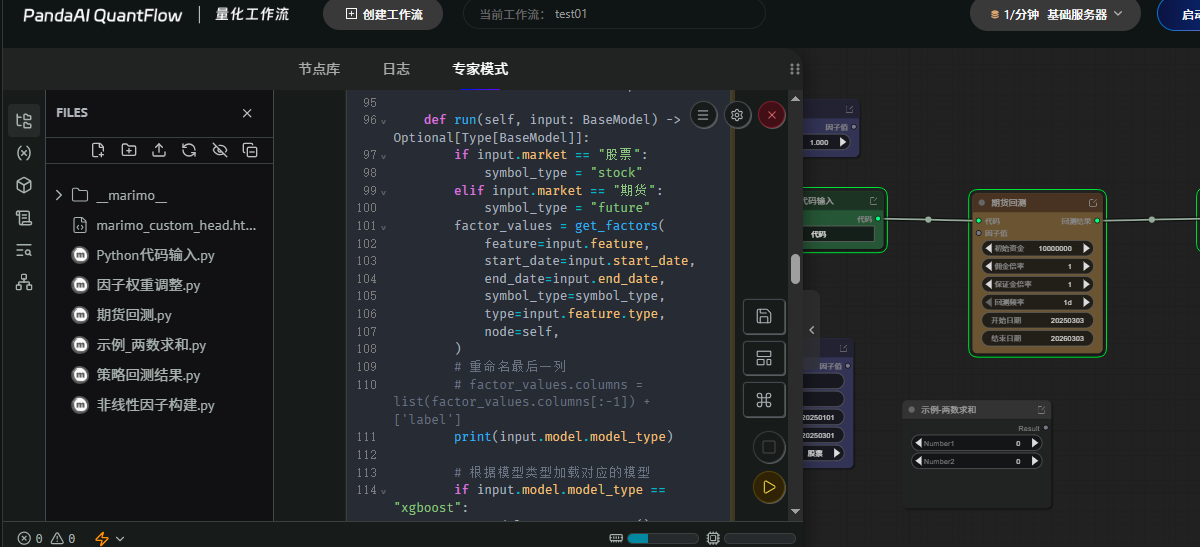Collapse the code fold at line 114

click(384, 491)
